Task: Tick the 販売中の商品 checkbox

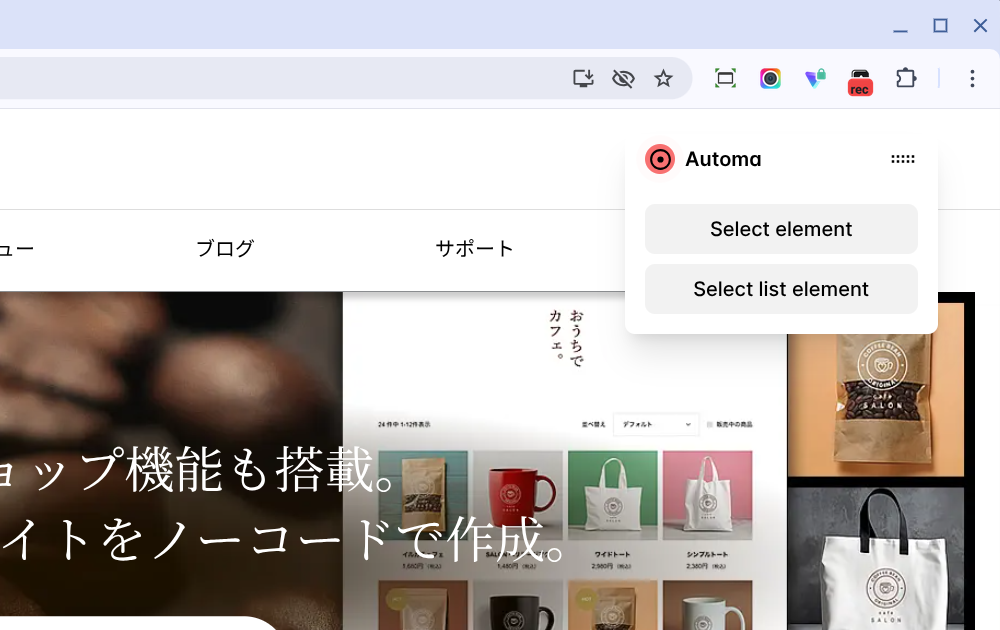Action: (709, 424)
